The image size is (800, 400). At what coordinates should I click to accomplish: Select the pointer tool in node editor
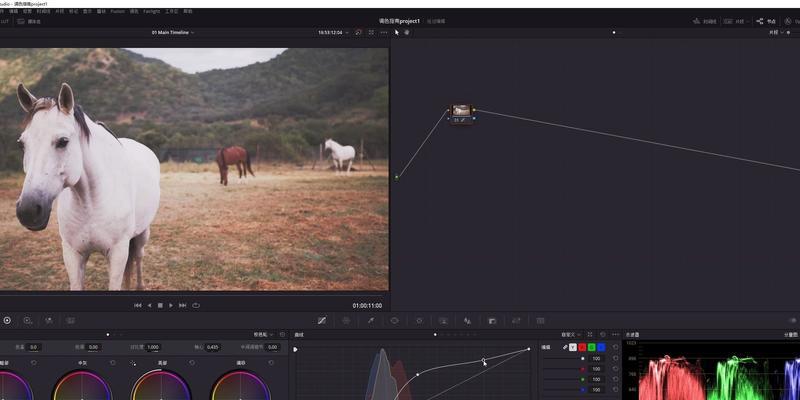[x=397, y=32]
